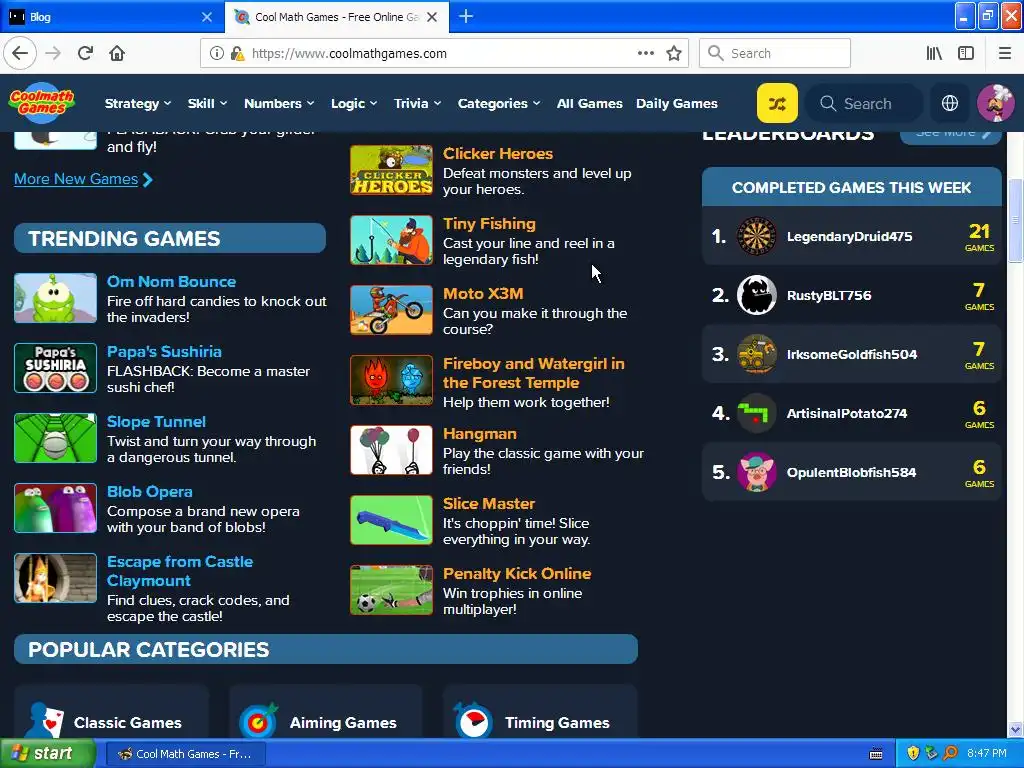
Task: Open Firefox library icon
Action: 935,53
